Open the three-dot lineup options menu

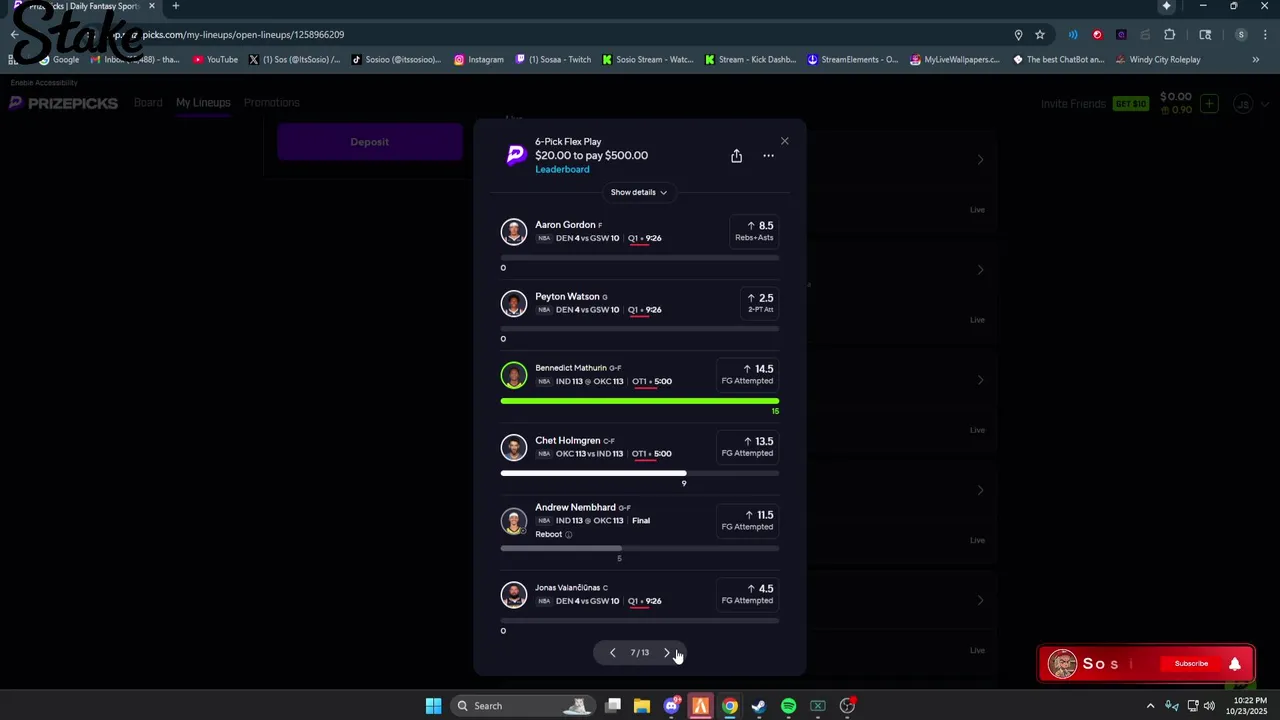coord(768,156)
